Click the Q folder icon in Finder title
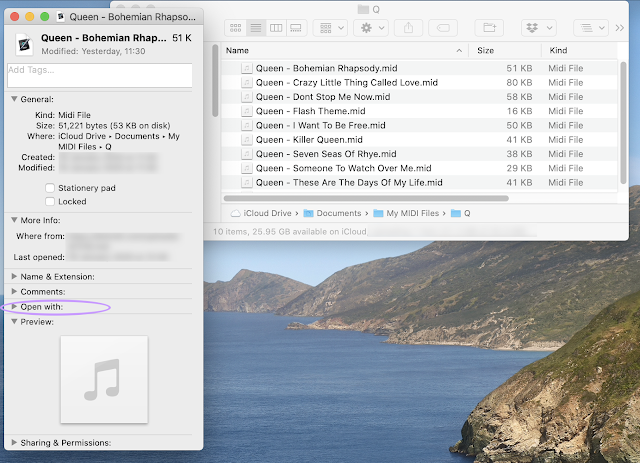Screen dimensions: 640x463 coord(363,9)
